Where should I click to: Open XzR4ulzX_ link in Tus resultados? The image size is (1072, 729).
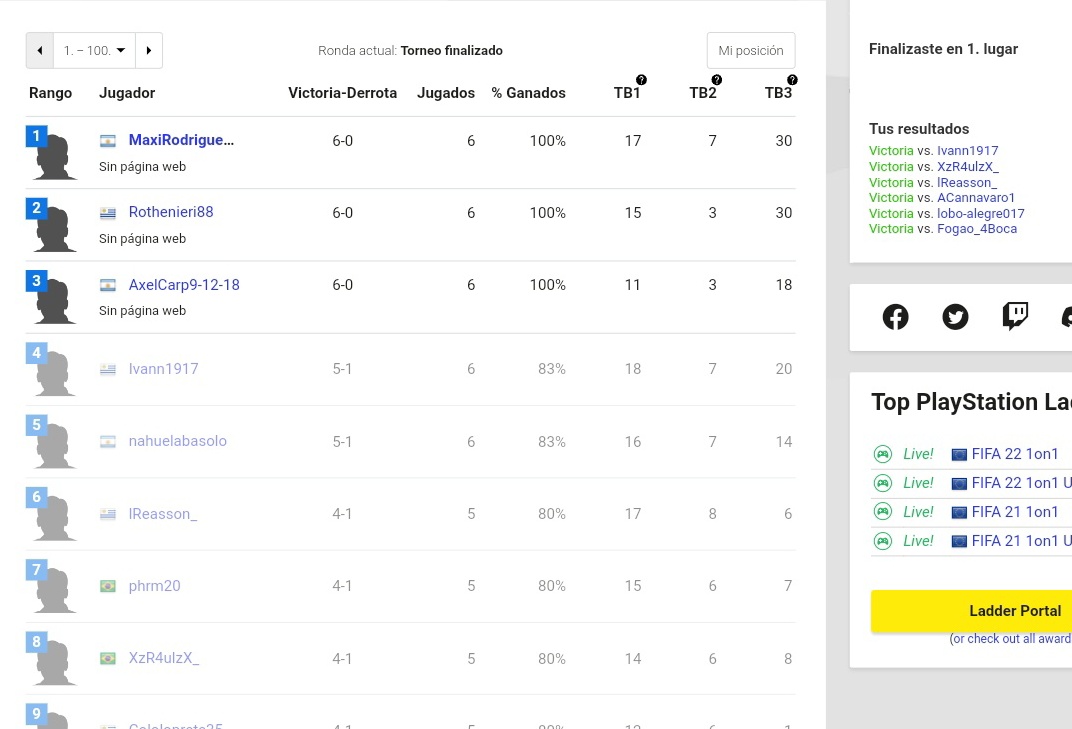pyautogui.click(x=967, y=166)
